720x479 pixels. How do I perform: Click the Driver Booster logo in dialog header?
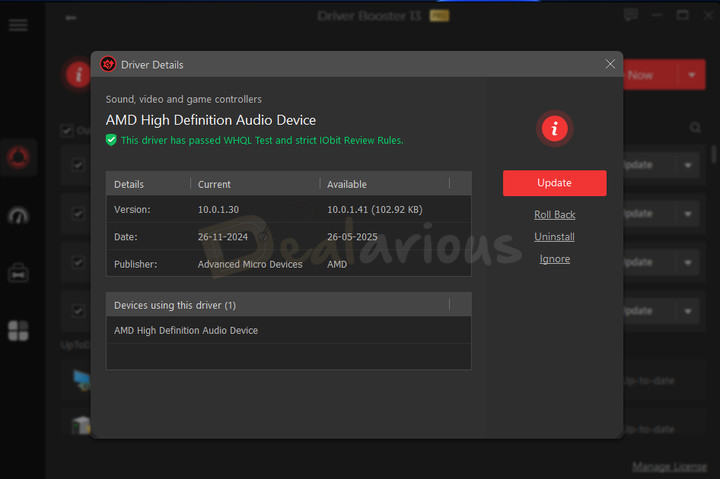pos(108,65)
